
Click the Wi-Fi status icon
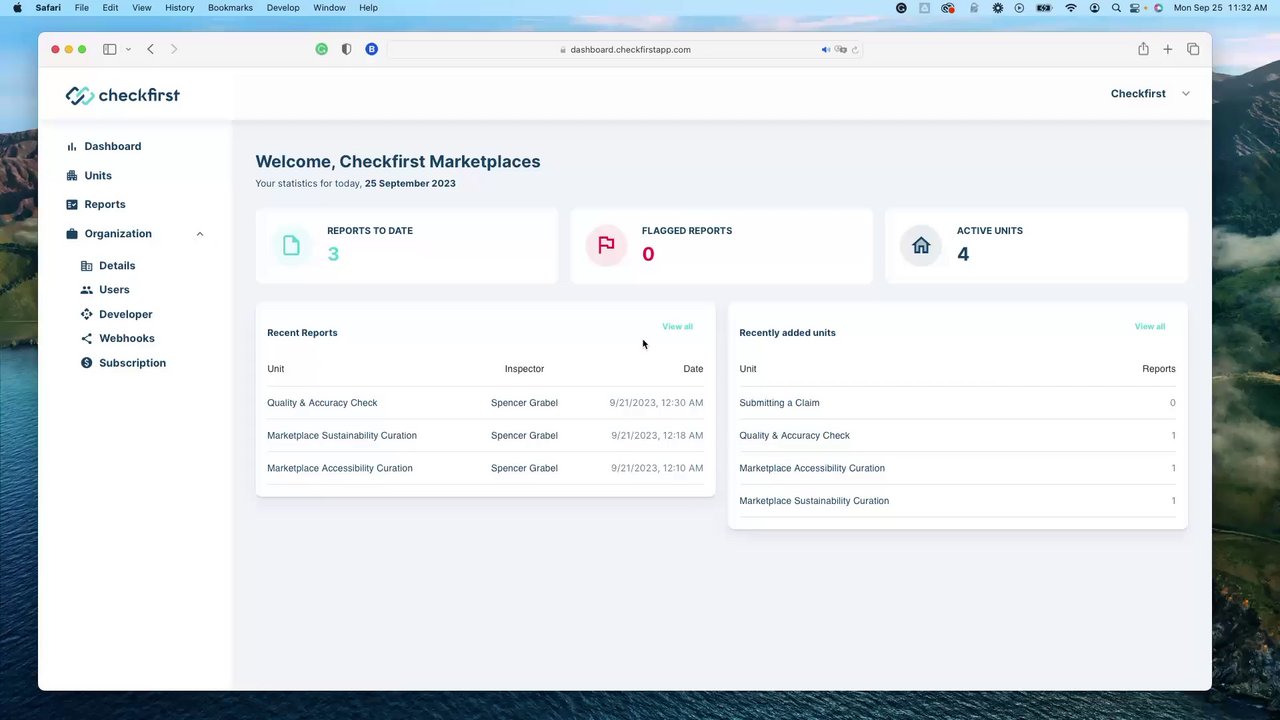point(1071,8)
